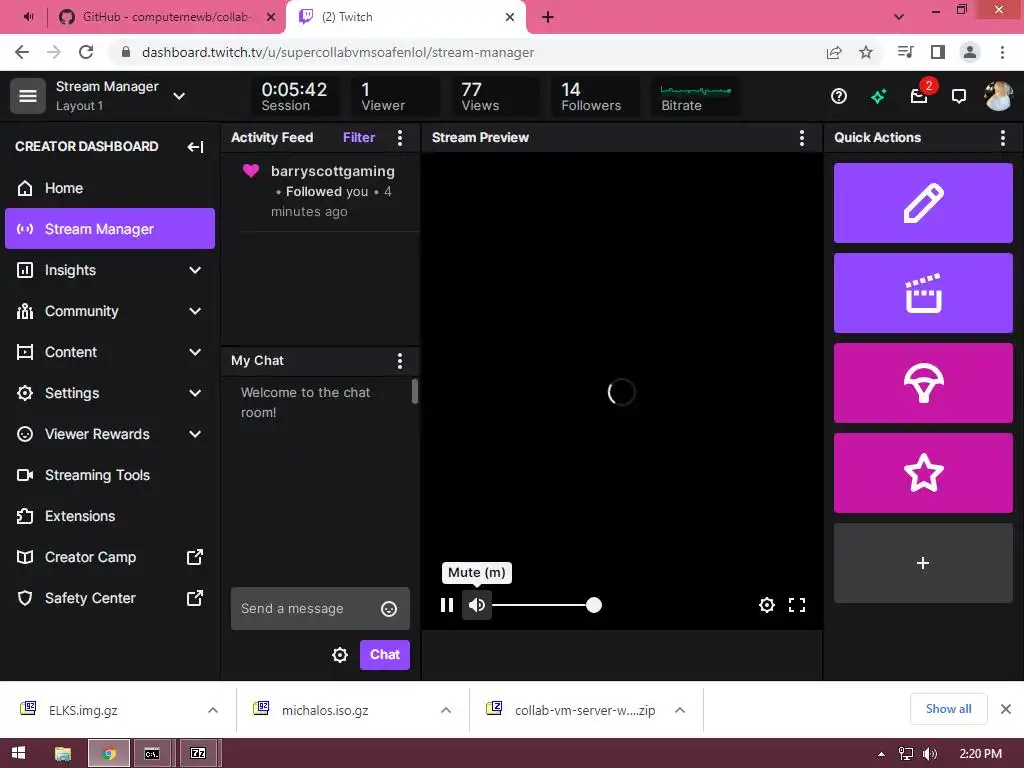The height and width of the screenshot is (768, 1024).
Task: Click the system tray volume icon
Action: click(929, 754)
